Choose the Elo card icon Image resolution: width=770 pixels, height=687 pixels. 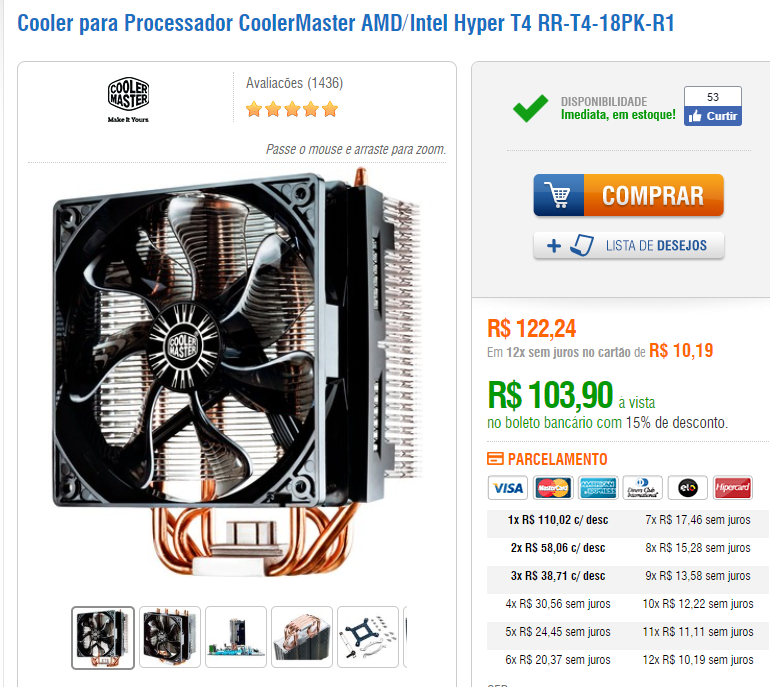pyautogui.click(x=688, y=488)
